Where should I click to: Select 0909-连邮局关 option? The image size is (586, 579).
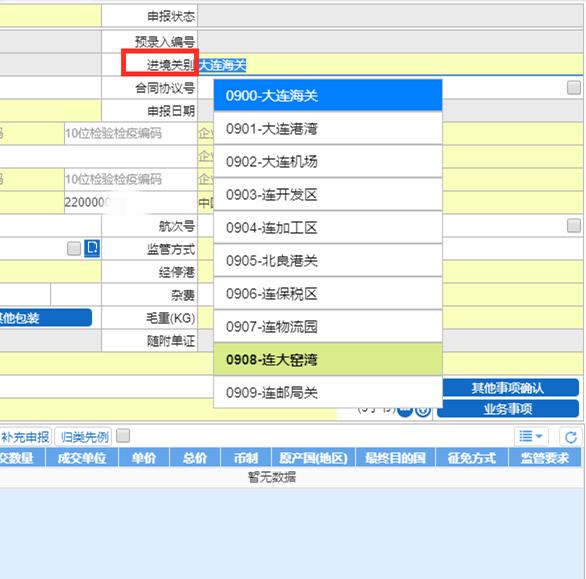328,392
